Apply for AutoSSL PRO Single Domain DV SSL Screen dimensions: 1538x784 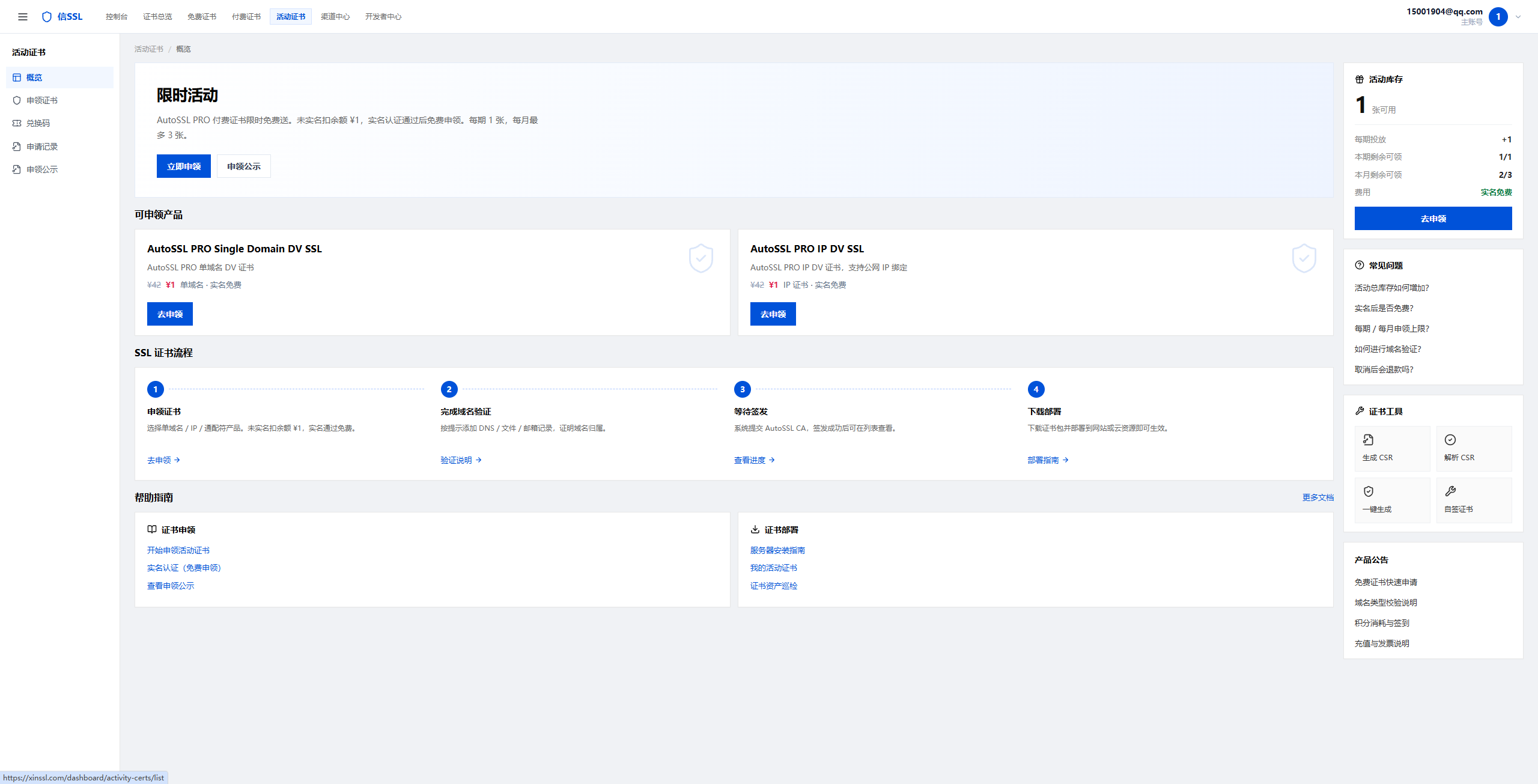point(170,314)
